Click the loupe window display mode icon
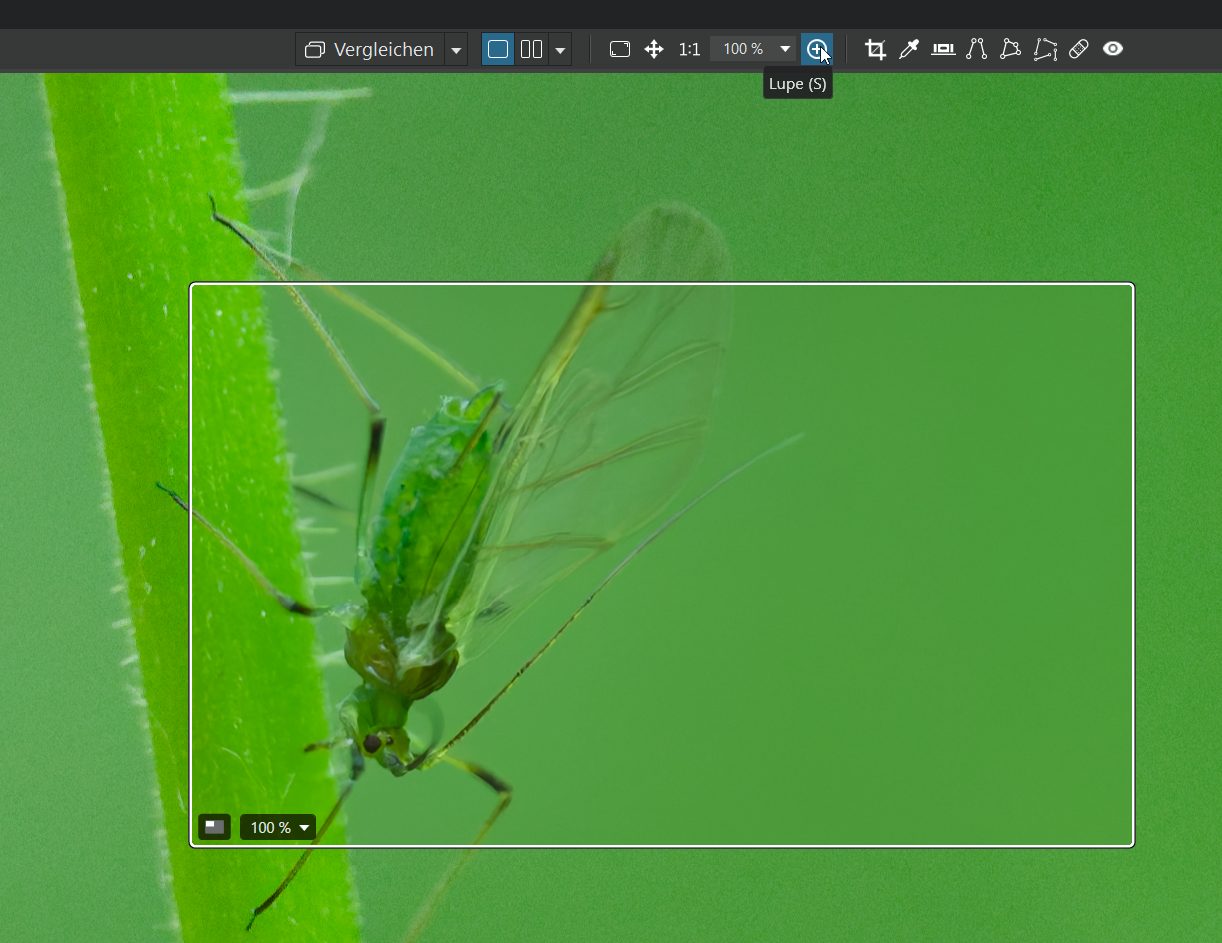 click(x=214, y=827)
